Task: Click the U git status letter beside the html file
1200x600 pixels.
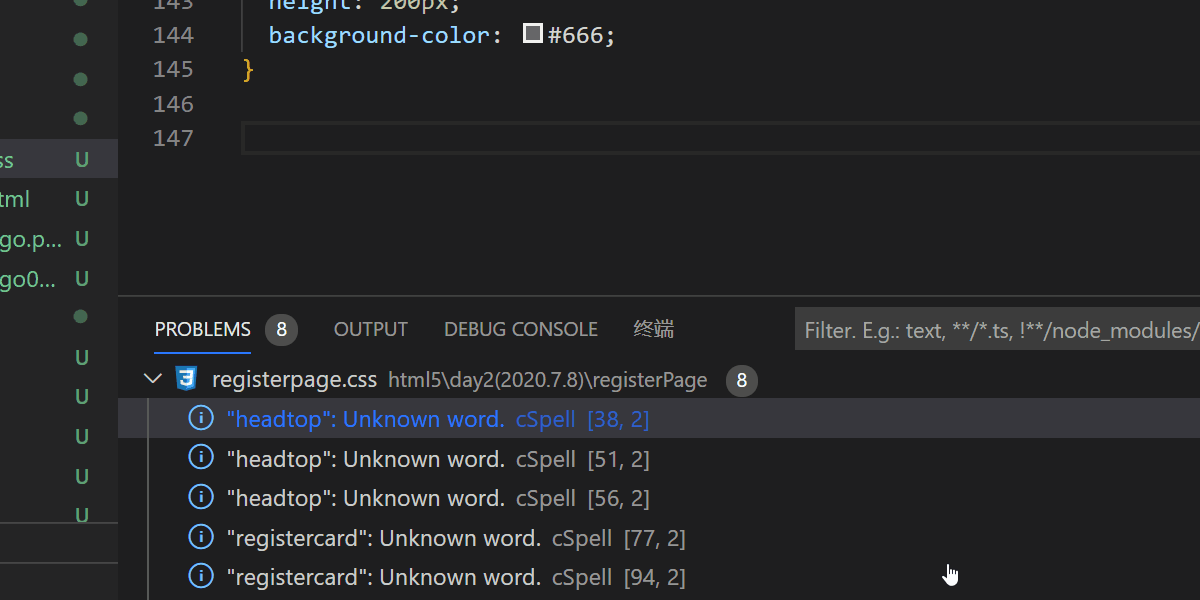Action: pyautogui.click(x=81, y=198)
